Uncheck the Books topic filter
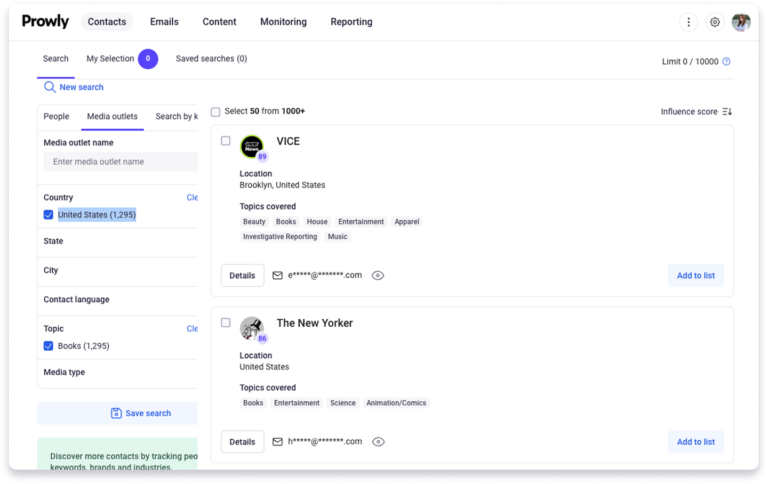The image size is (768, 484). tap(49, 346)
